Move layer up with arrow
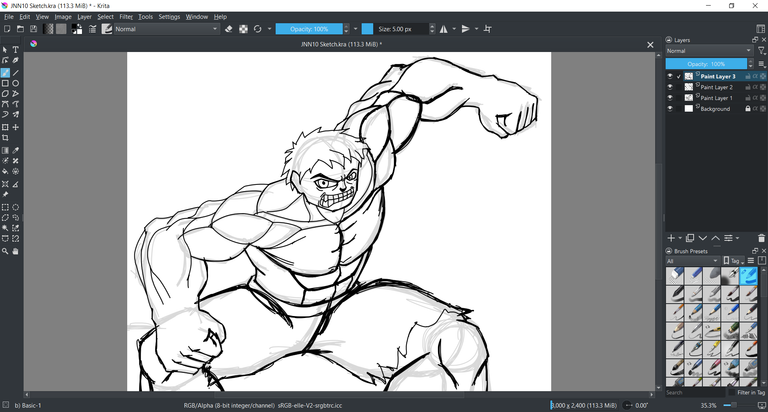 [x=716, y=238]
